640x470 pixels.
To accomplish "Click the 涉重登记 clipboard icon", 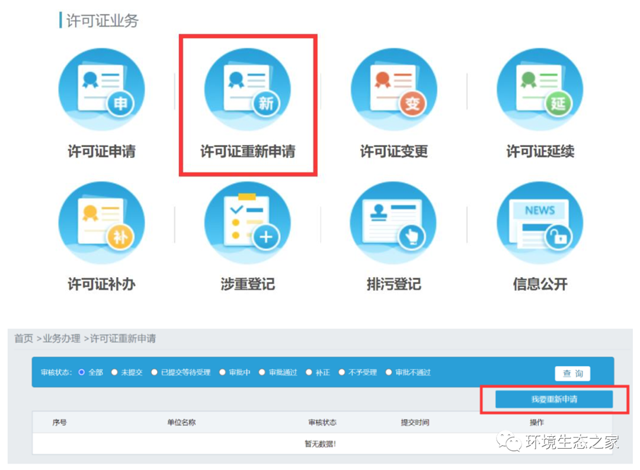I will tap(247, 225).
